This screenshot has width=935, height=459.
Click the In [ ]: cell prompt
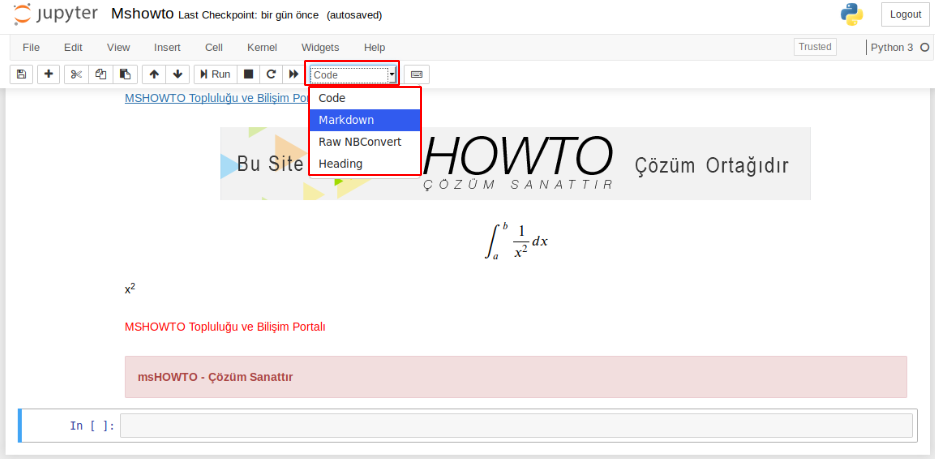pyautogui.click(x=92, y=426)
